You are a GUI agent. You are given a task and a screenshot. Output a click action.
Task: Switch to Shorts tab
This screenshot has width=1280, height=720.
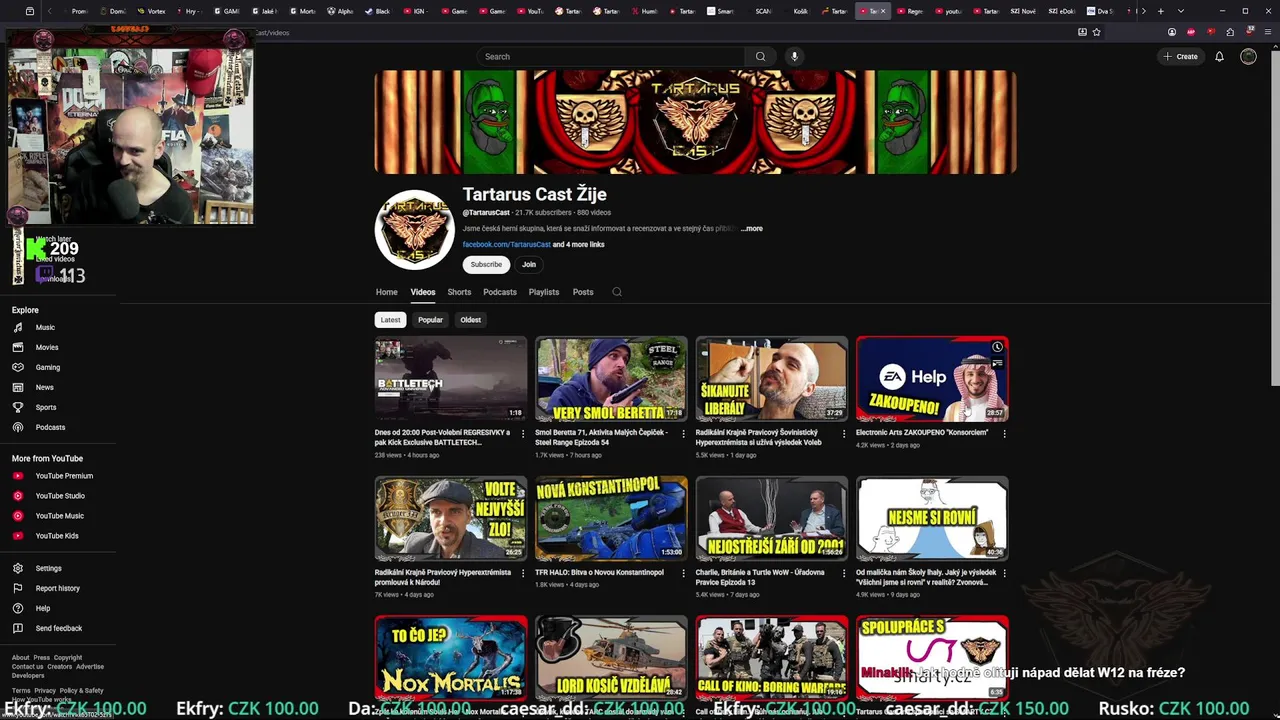[x=459, y=292]
